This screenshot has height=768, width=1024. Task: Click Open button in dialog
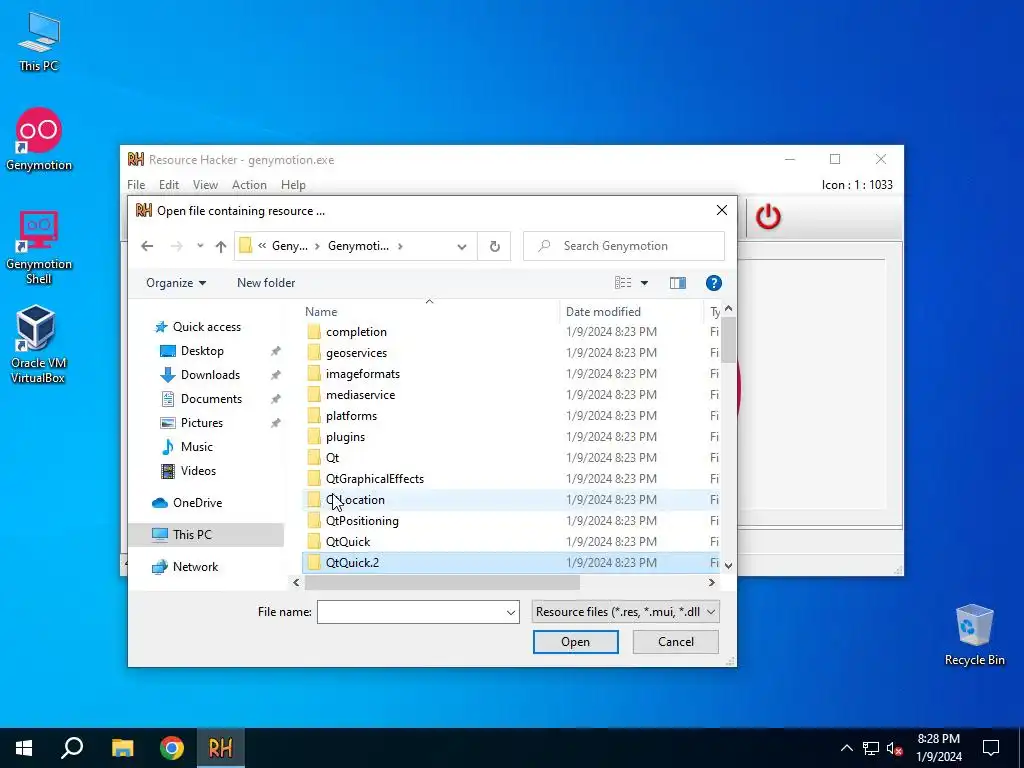(575, 642)
